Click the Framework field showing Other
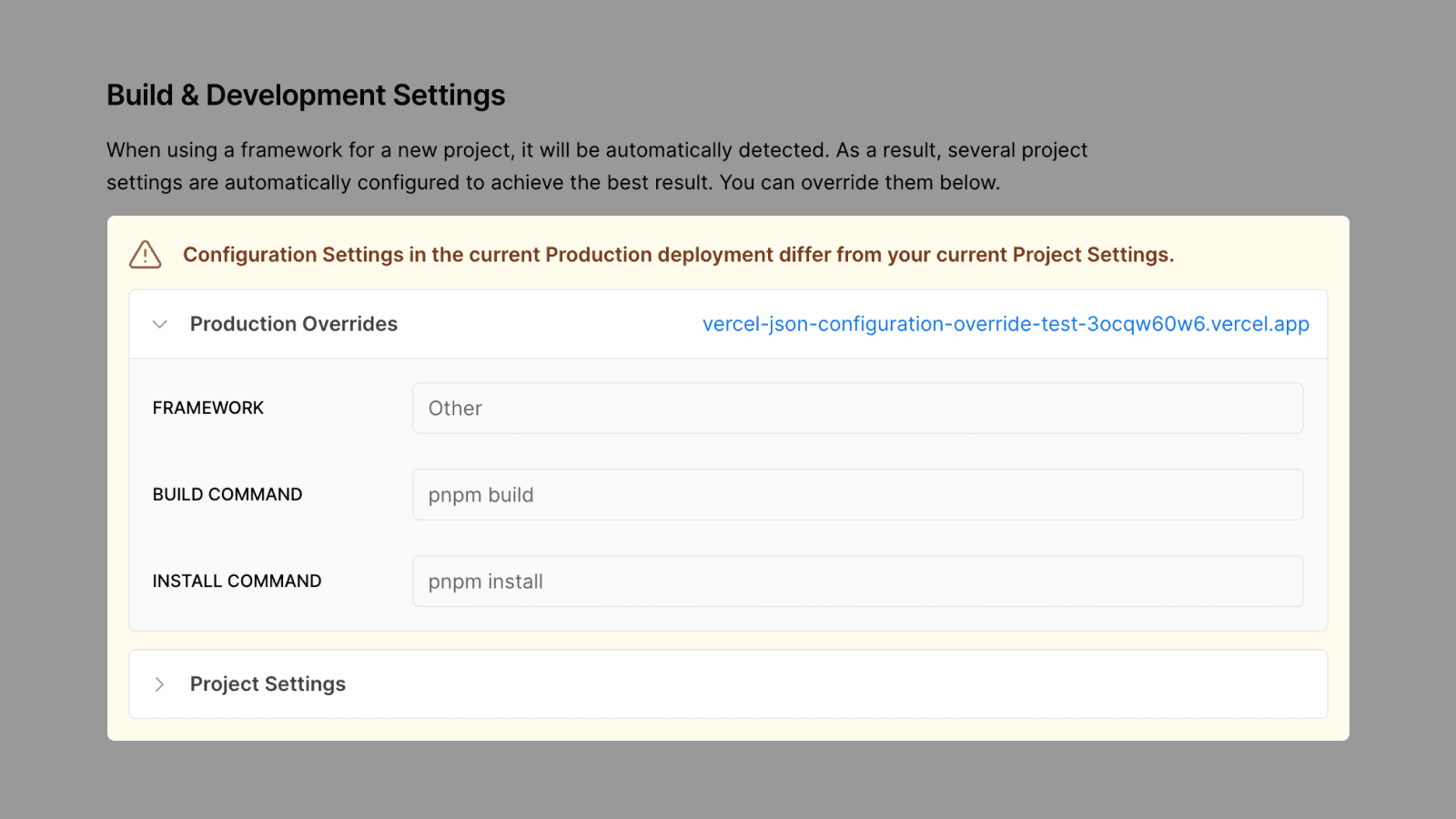Screen dimensions: 1456x819 point(857,409)
